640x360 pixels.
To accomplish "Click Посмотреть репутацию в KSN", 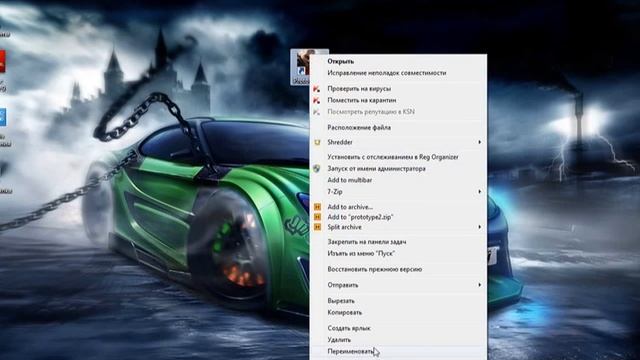I will click(x=371, y=111).
